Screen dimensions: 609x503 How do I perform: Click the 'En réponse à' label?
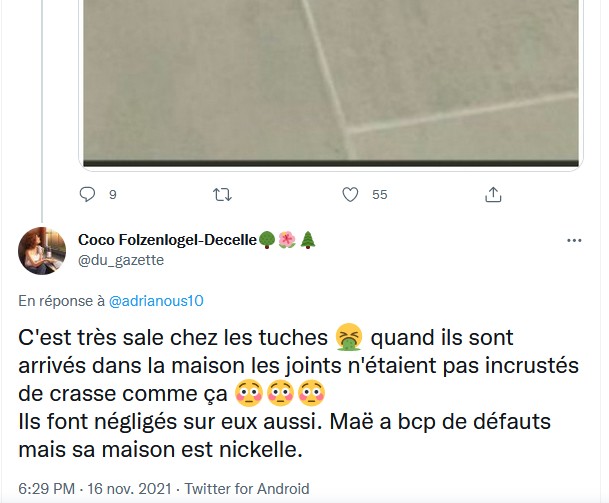[x=60, y=300]
